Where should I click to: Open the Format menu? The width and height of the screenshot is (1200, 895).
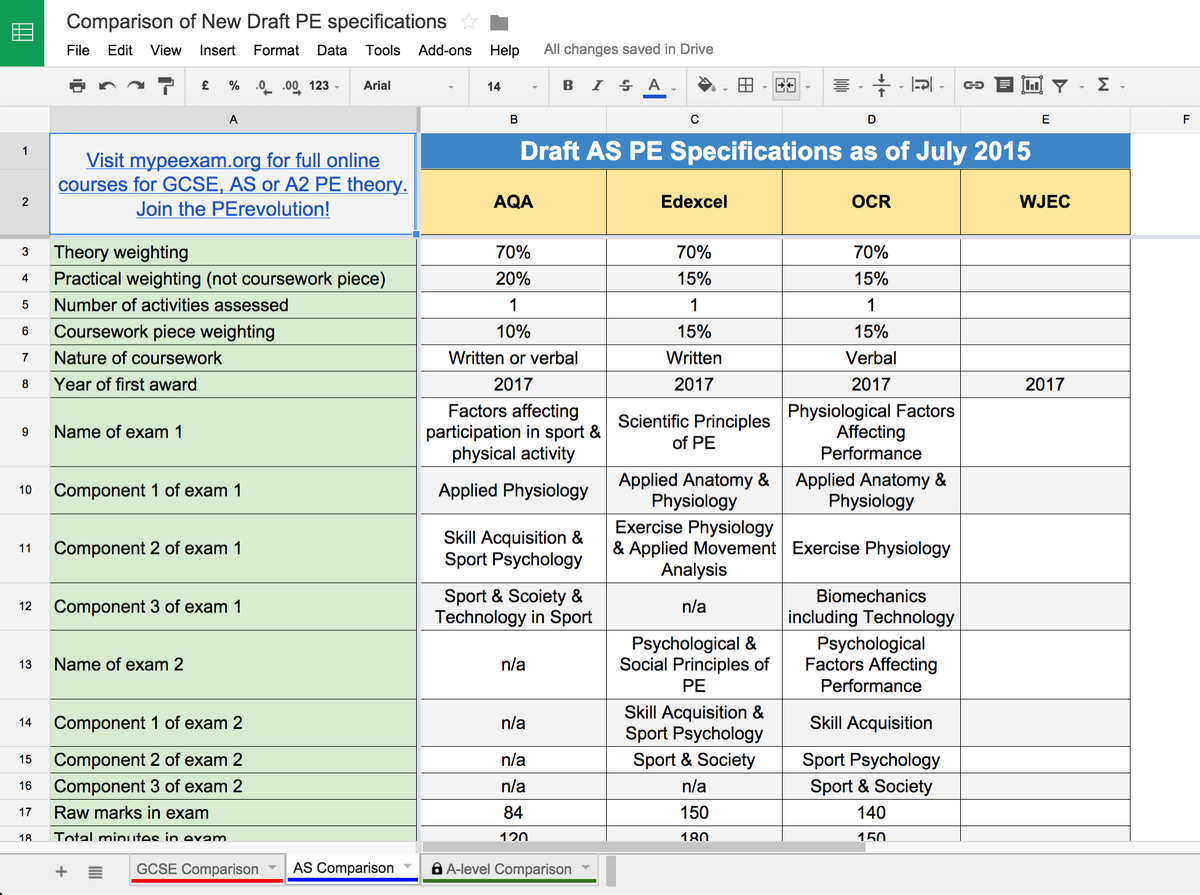click(x=276, y=50)
